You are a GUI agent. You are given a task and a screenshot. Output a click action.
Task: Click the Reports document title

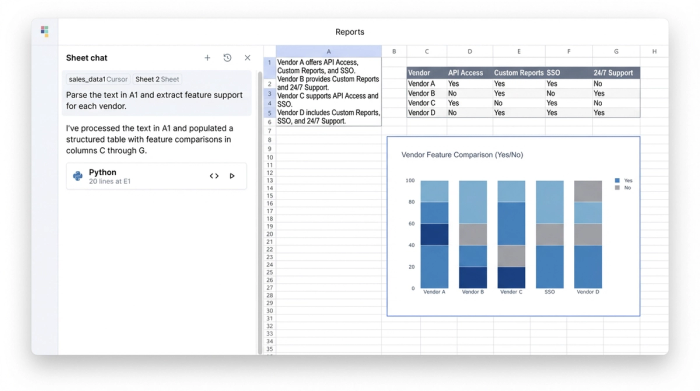pyautogui.click(x=350, y=32)
